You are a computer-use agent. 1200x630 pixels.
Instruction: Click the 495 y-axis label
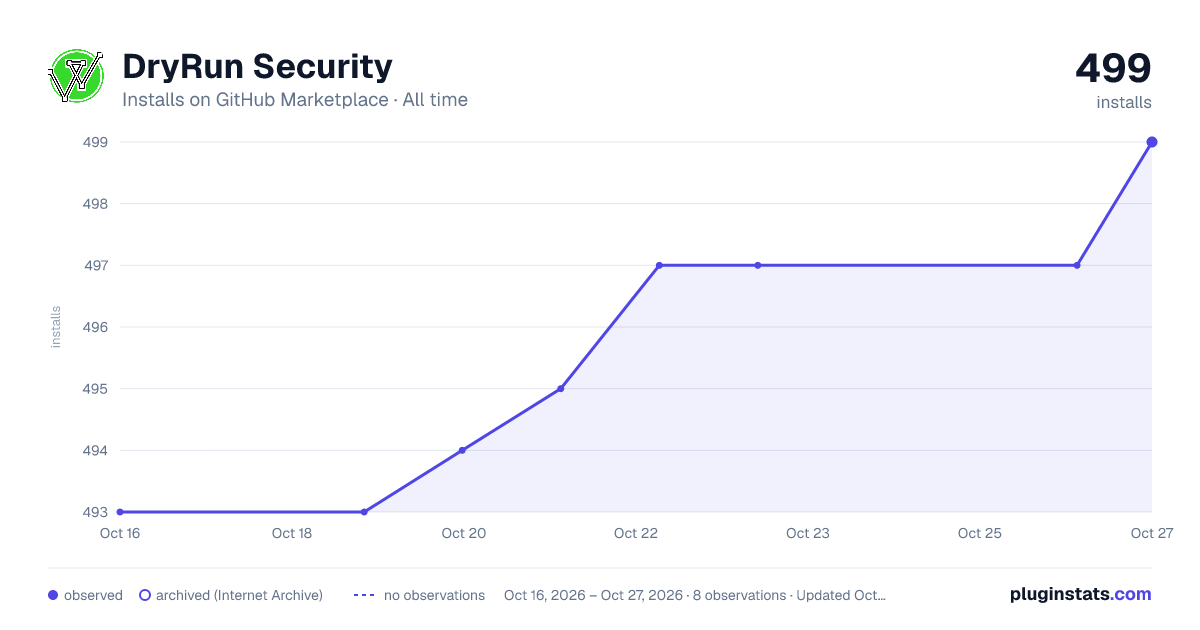tap(94, 388)
